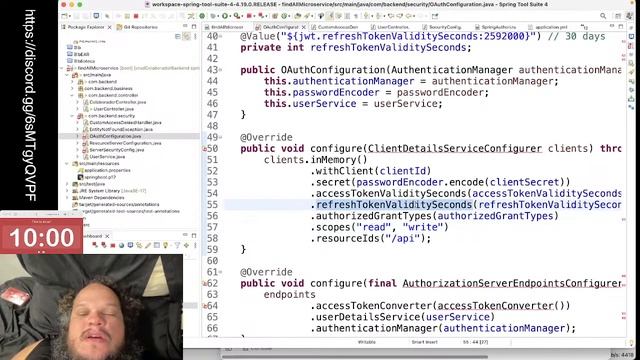This screenshot has height=360, width=640.
Task: Click the Search magnifier icon in toolbar
Action: pyautogui.click(x=603, y=16)
